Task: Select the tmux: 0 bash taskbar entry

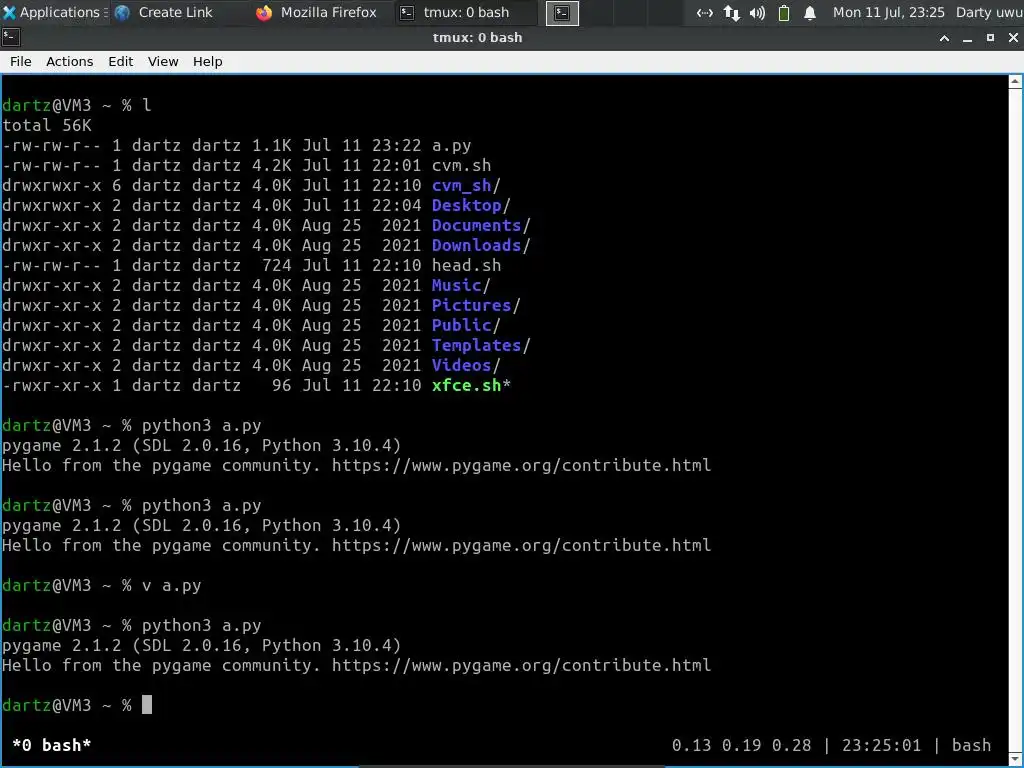Action: click(466, 12)
